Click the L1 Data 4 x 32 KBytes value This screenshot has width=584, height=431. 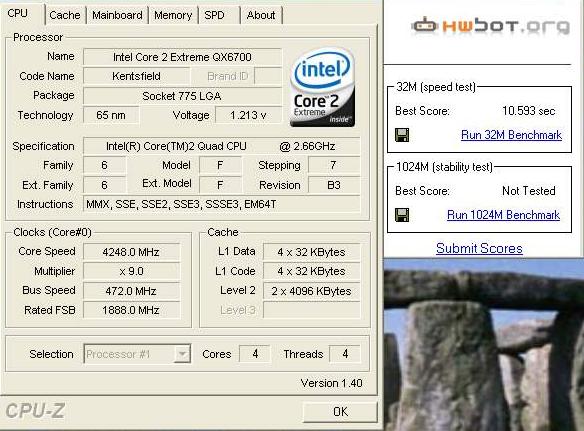[311, 252]
